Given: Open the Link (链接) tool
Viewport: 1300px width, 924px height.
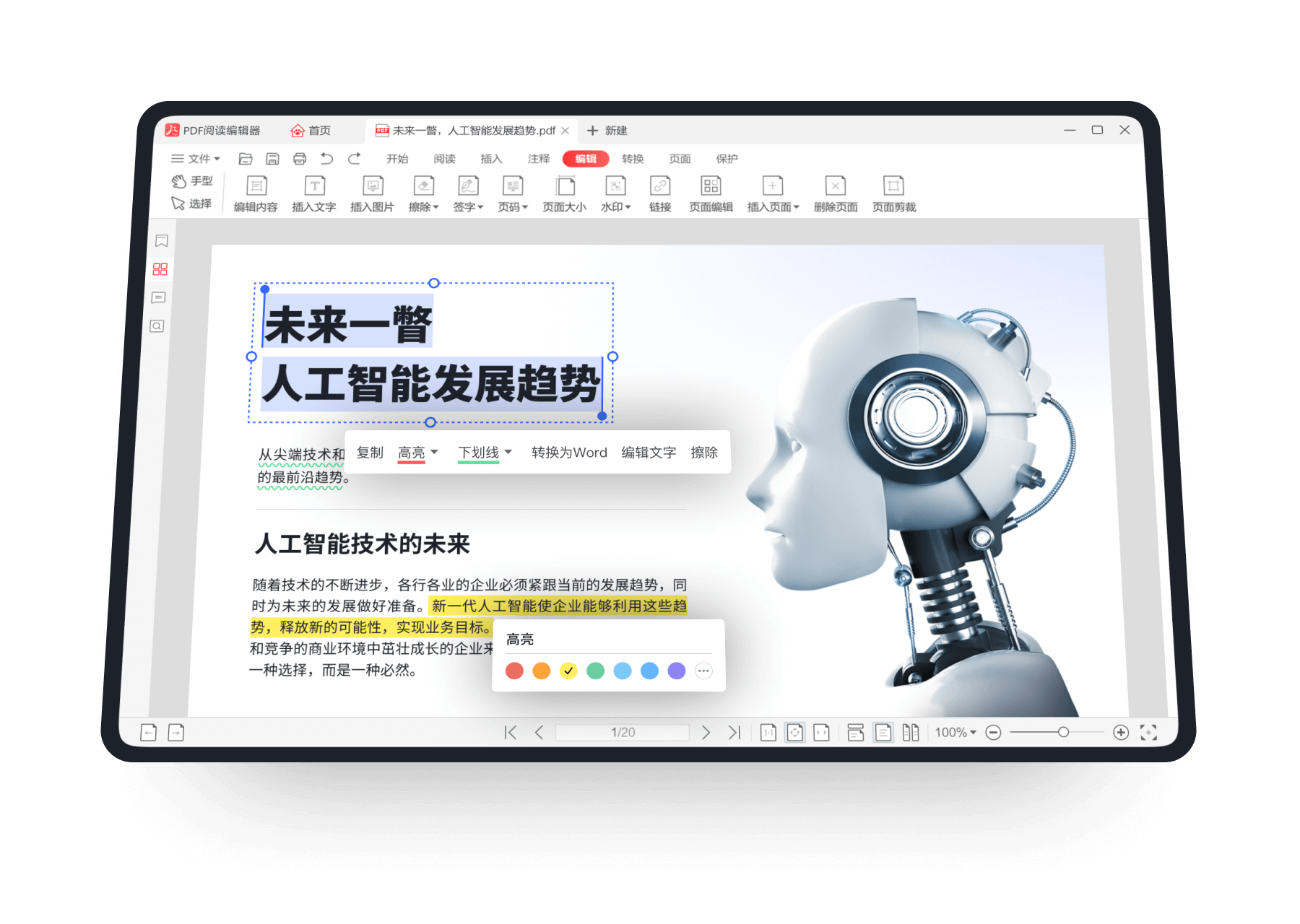Looking at the screenshot, I should tap(660, 193).
